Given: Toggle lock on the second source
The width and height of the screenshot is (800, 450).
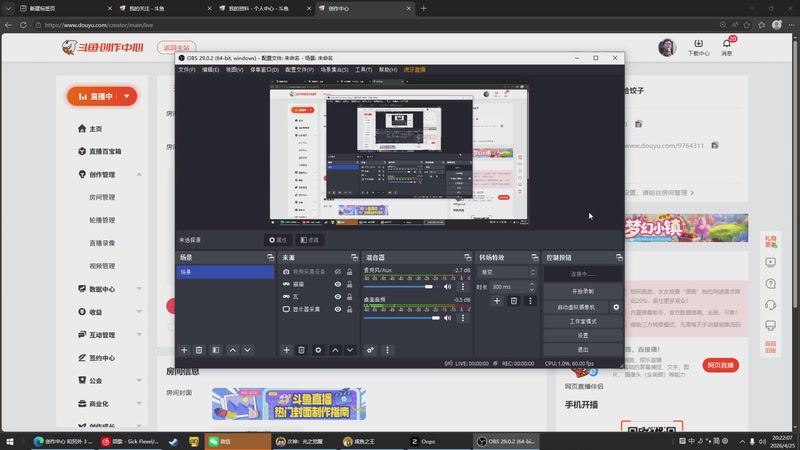Looking at the screenshot, I should click(x=349, y=284).
